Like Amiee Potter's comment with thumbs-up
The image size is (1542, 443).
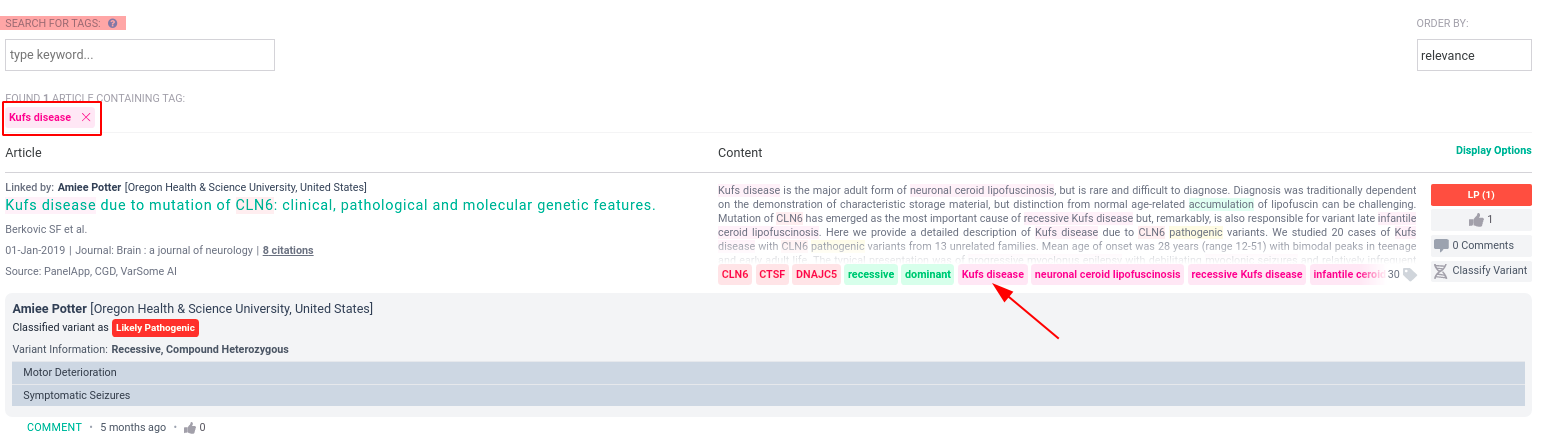[190, 428]
